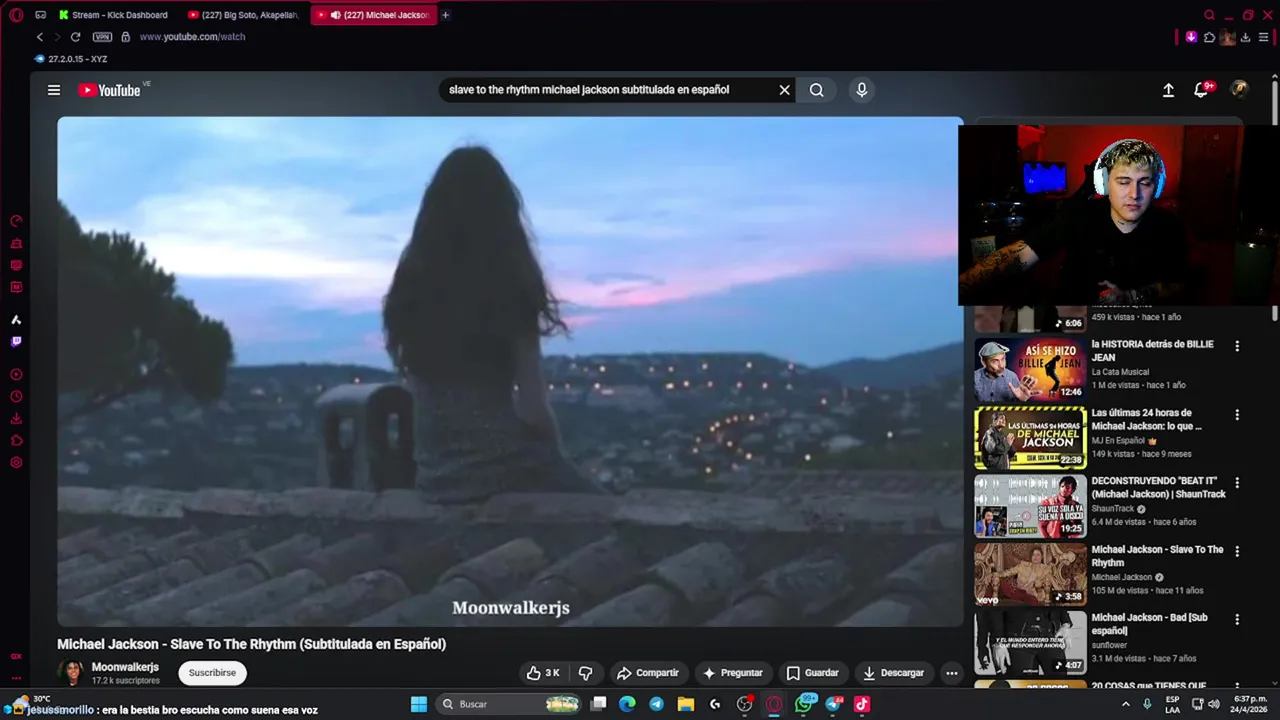Open Opera easy setup lines icon
The width and height of the screenshot is (1280, 720).
[1263, 37]
